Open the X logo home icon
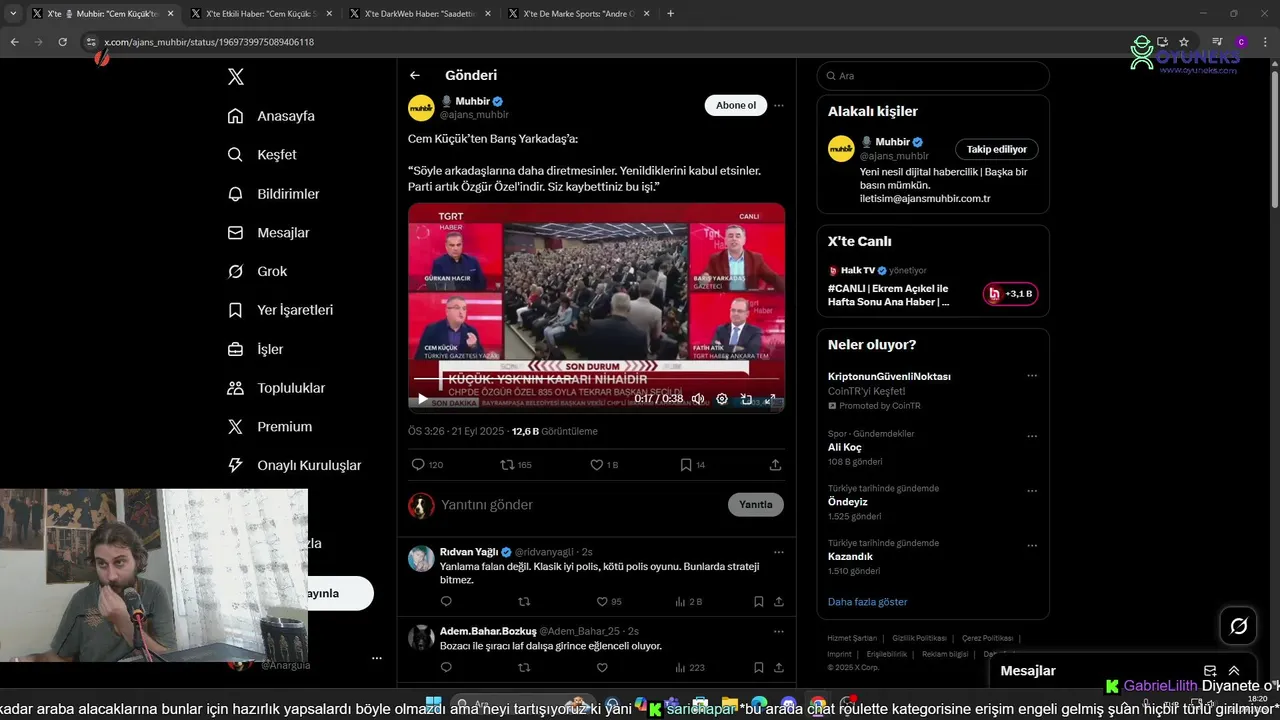The height and width of the screenshot is (720, 1280). click(x=235, y=77)
